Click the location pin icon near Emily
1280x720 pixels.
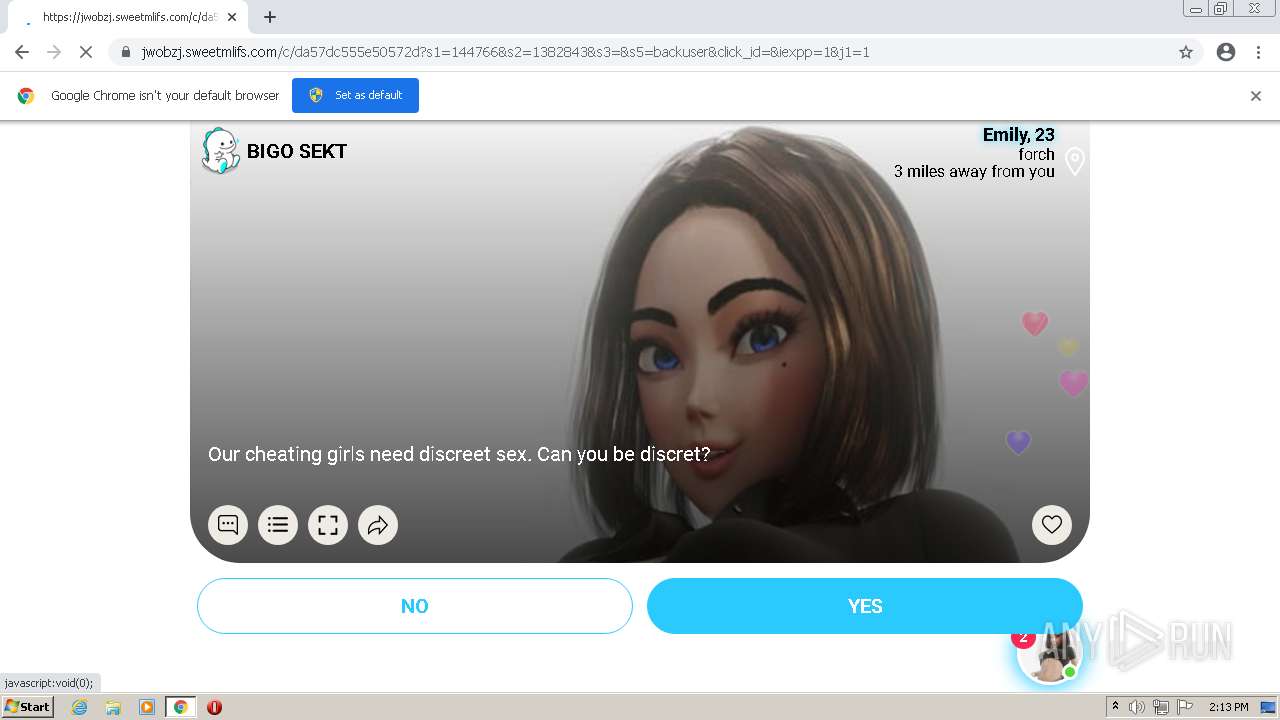click(1075, 162)
